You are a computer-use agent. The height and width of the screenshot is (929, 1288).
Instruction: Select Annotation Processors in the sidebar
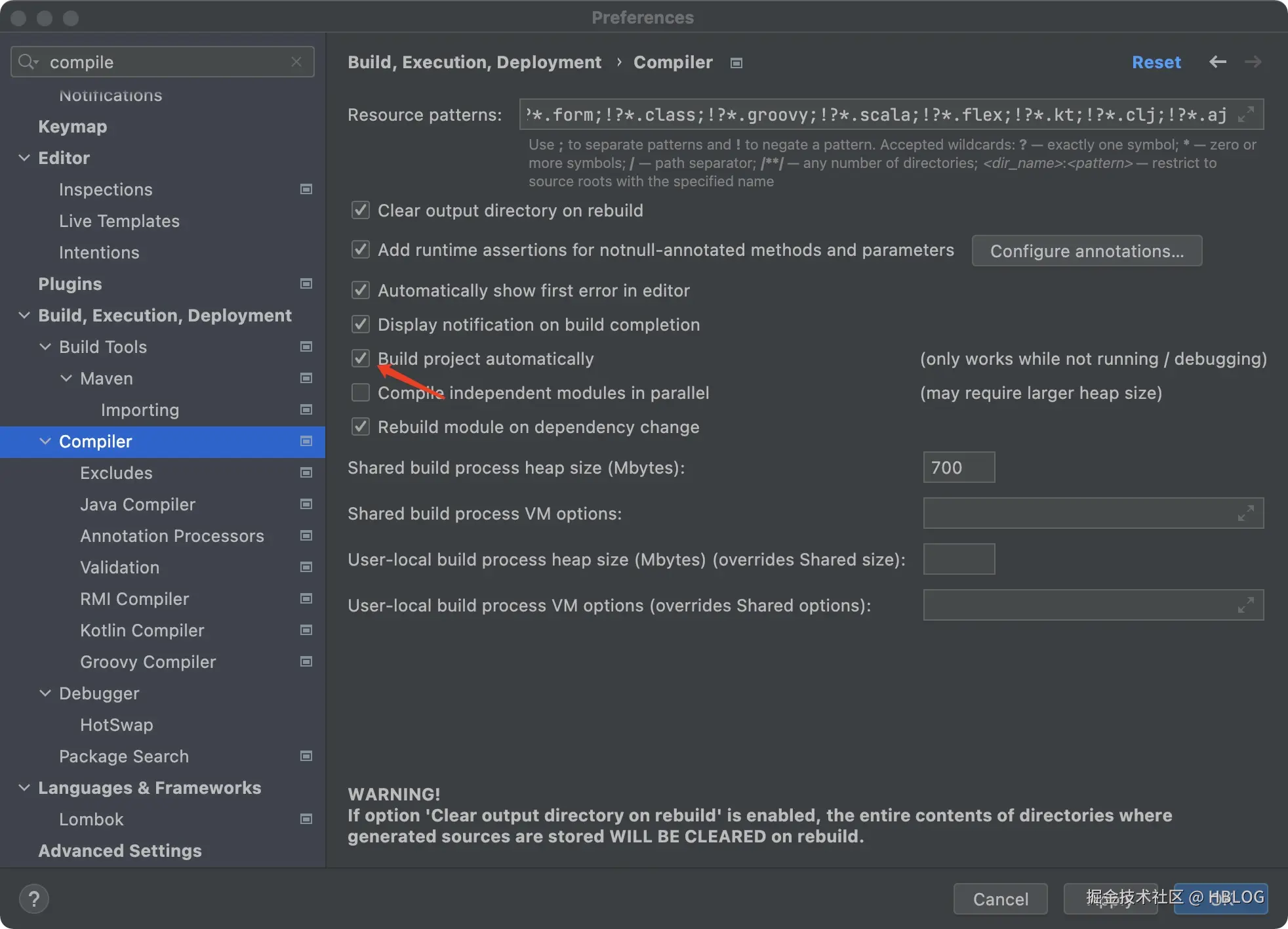tap(172, 536)
